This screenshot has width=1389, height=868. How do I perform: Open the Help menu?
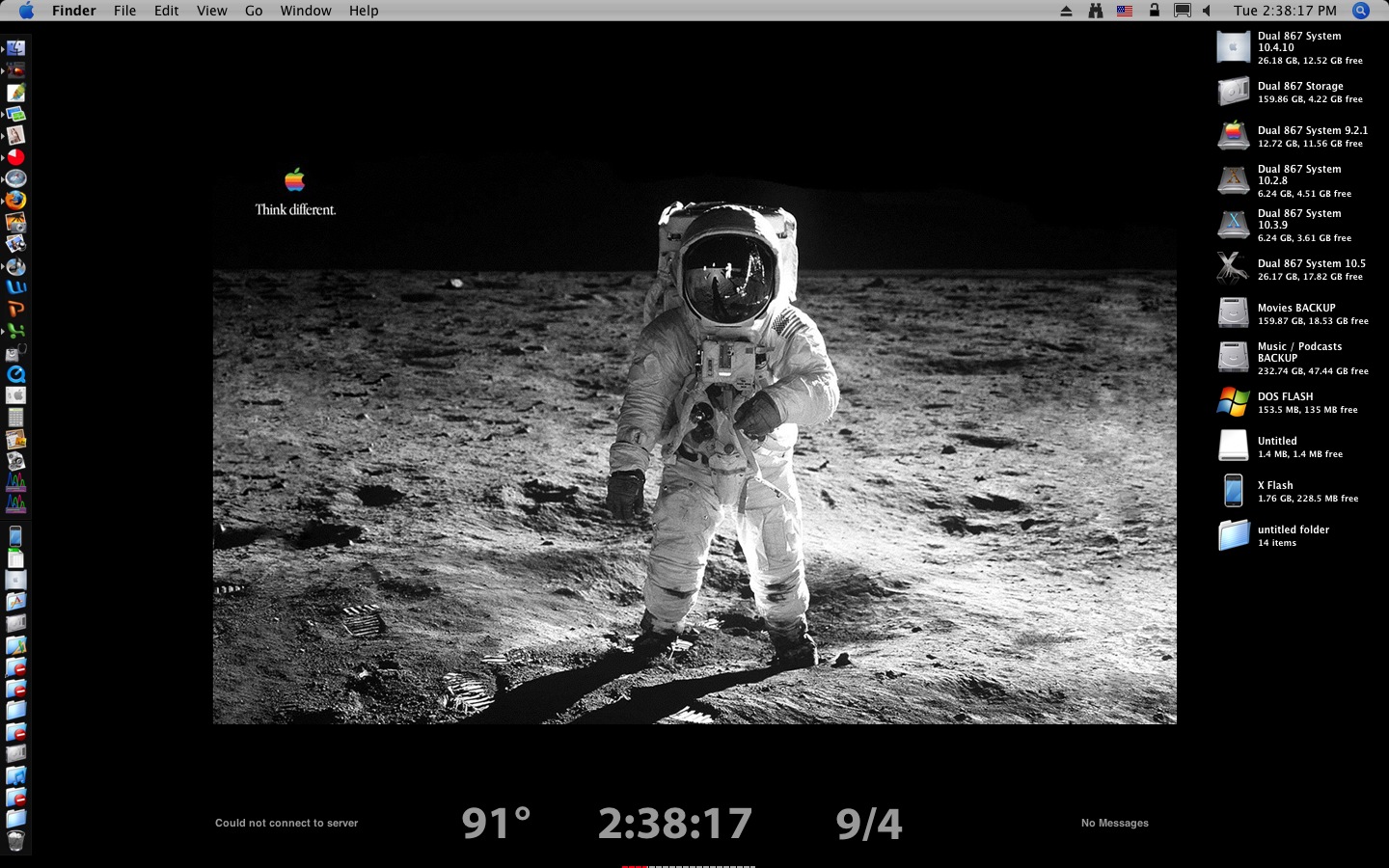364,11
